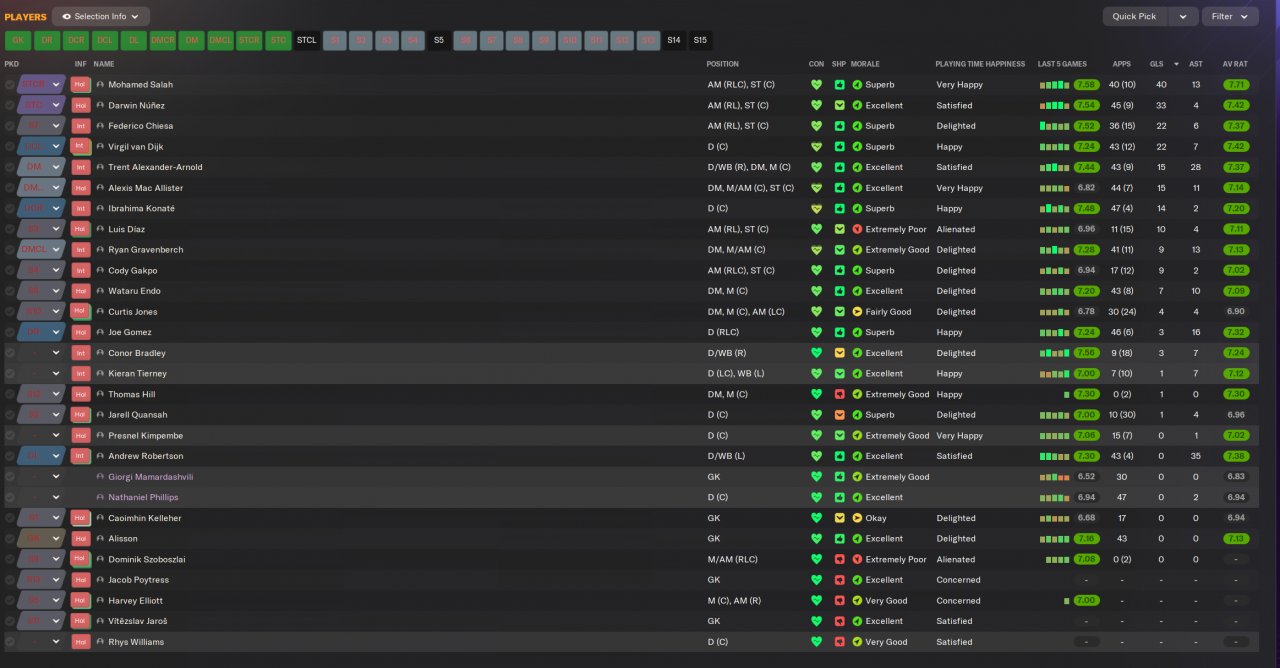Viewport: 1280px width, 668px height.
Task: Click the Hol icon next to Harvey Elliott
Action: coord(81,601)
